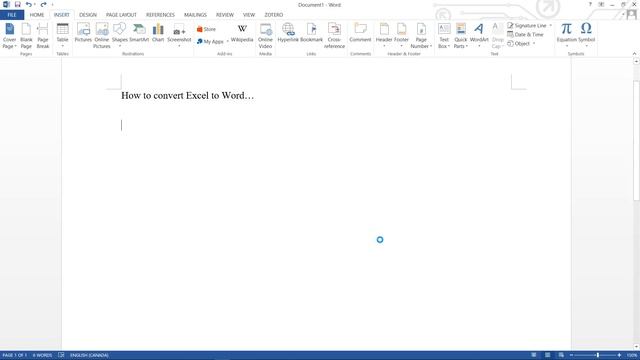This screenshot has height=360, width=640.
Task: Insert a Chart
Action: tap(158, 33)
